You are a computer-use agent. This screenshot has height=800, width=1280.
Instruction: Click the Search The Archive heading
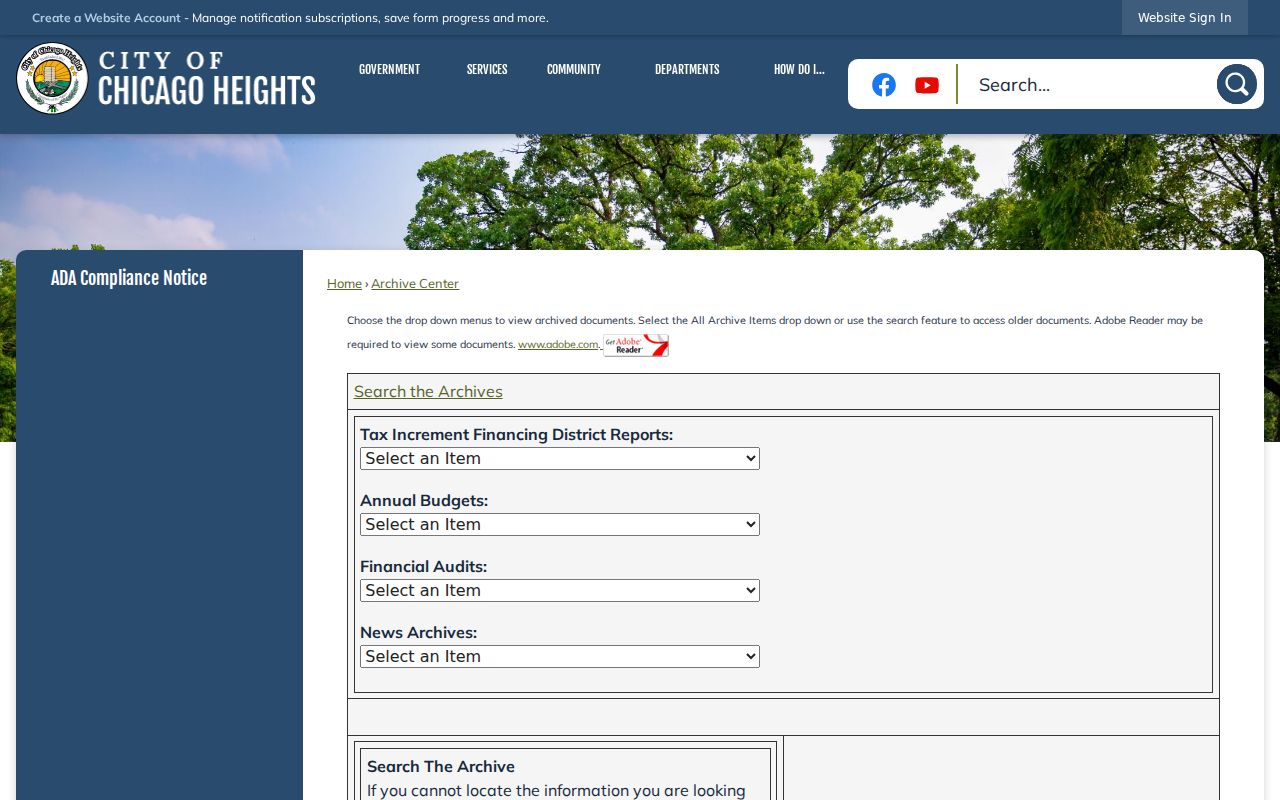(x=441, y=767)
